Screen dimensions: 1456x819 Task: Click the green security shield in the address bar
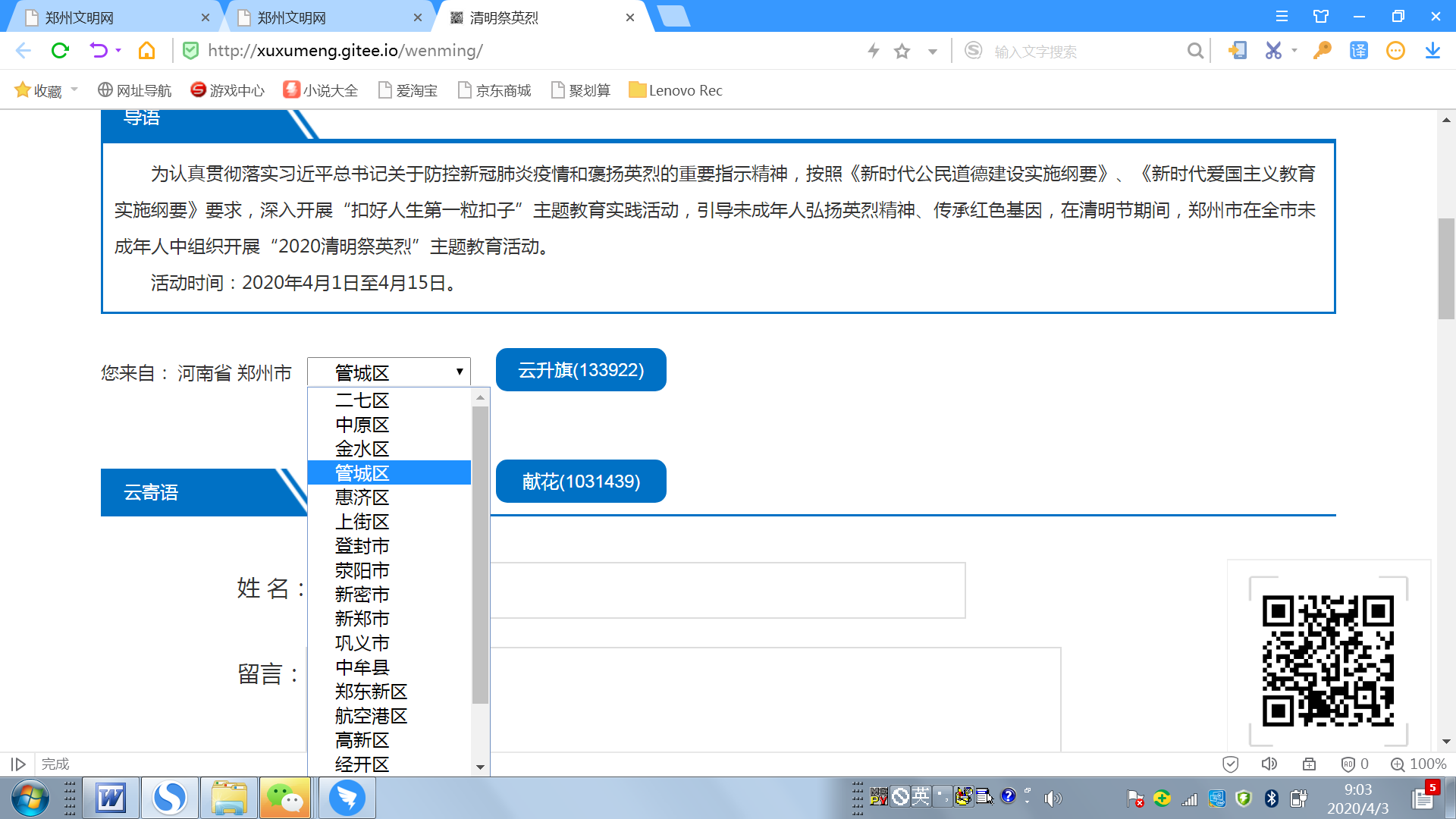pyautogui.click(x=191, y=51)
